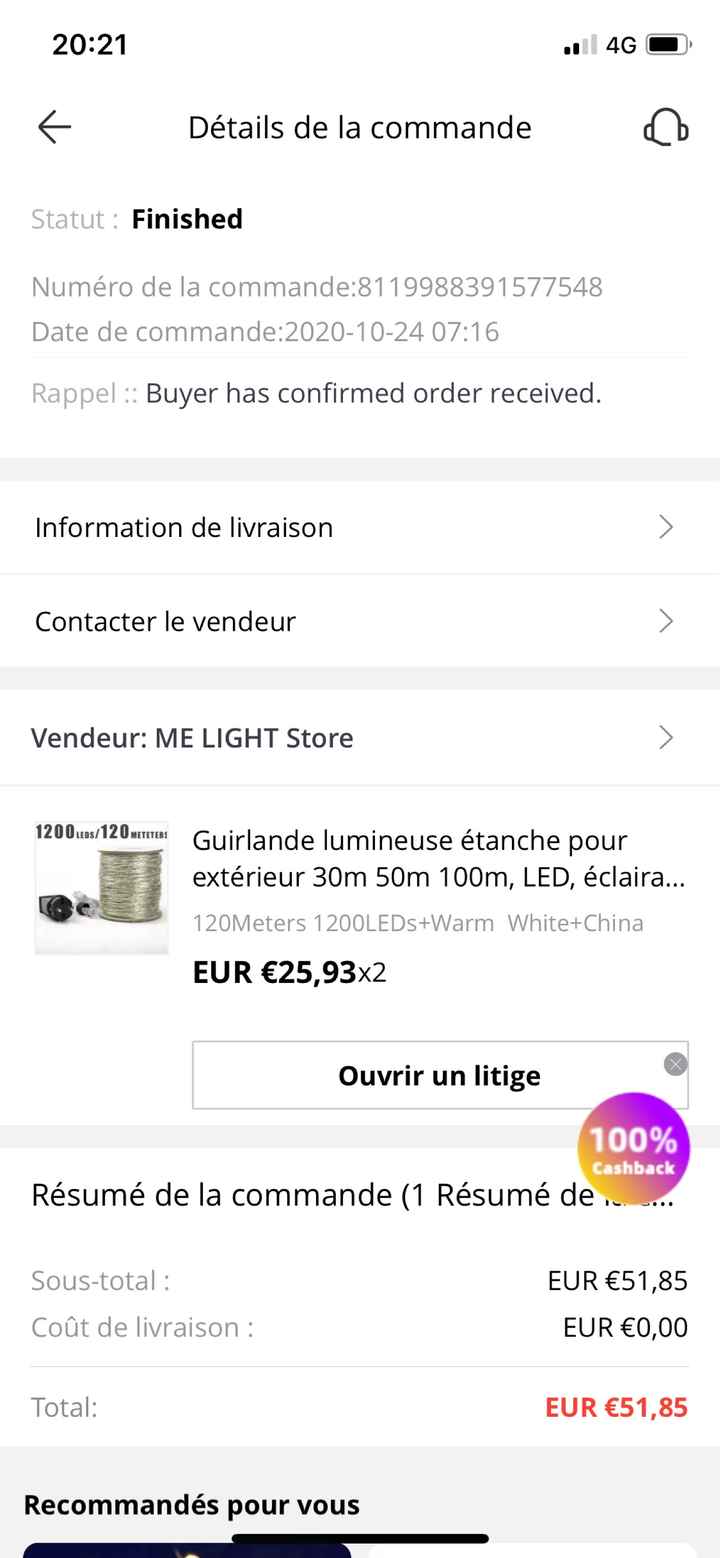Expand Information de livraison chevron

(666, 527)
